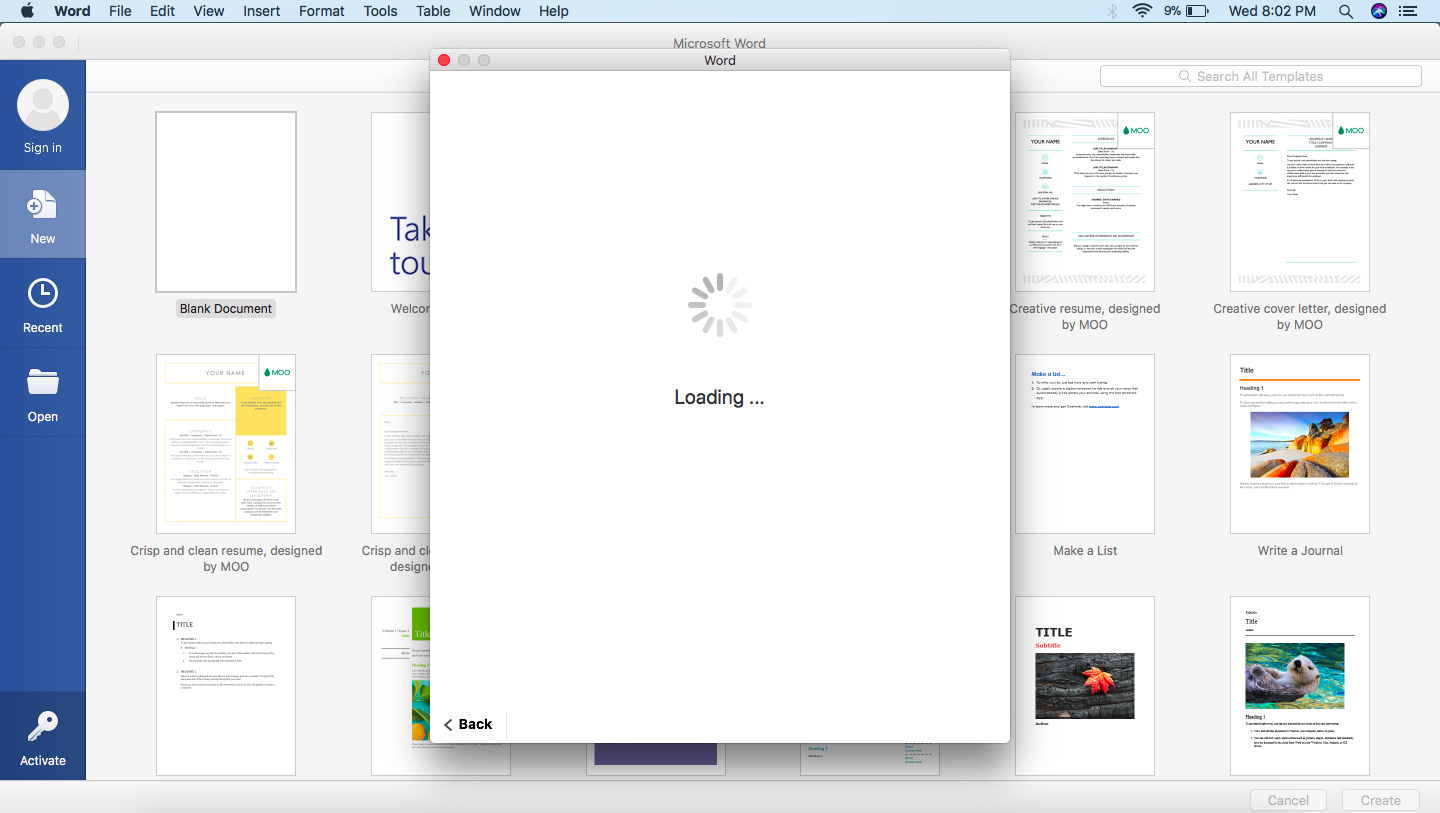This screenshot has width=1440, height=813.
Task: Click in Search All Templates field
Action: (1260, 76)
